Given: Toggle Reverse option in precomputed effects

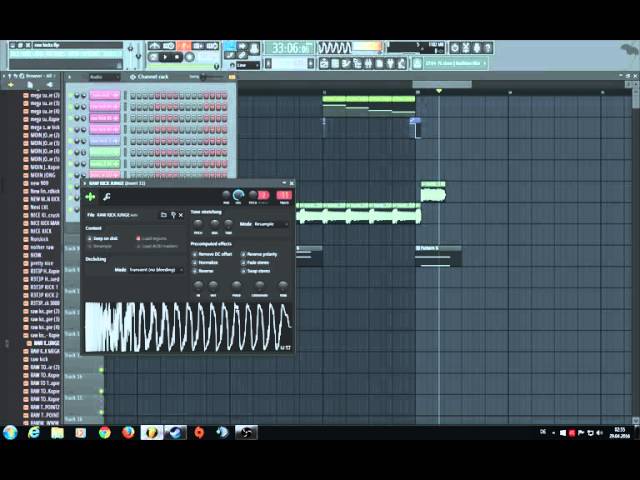Looking at the screenshot, I should (203, 271).
